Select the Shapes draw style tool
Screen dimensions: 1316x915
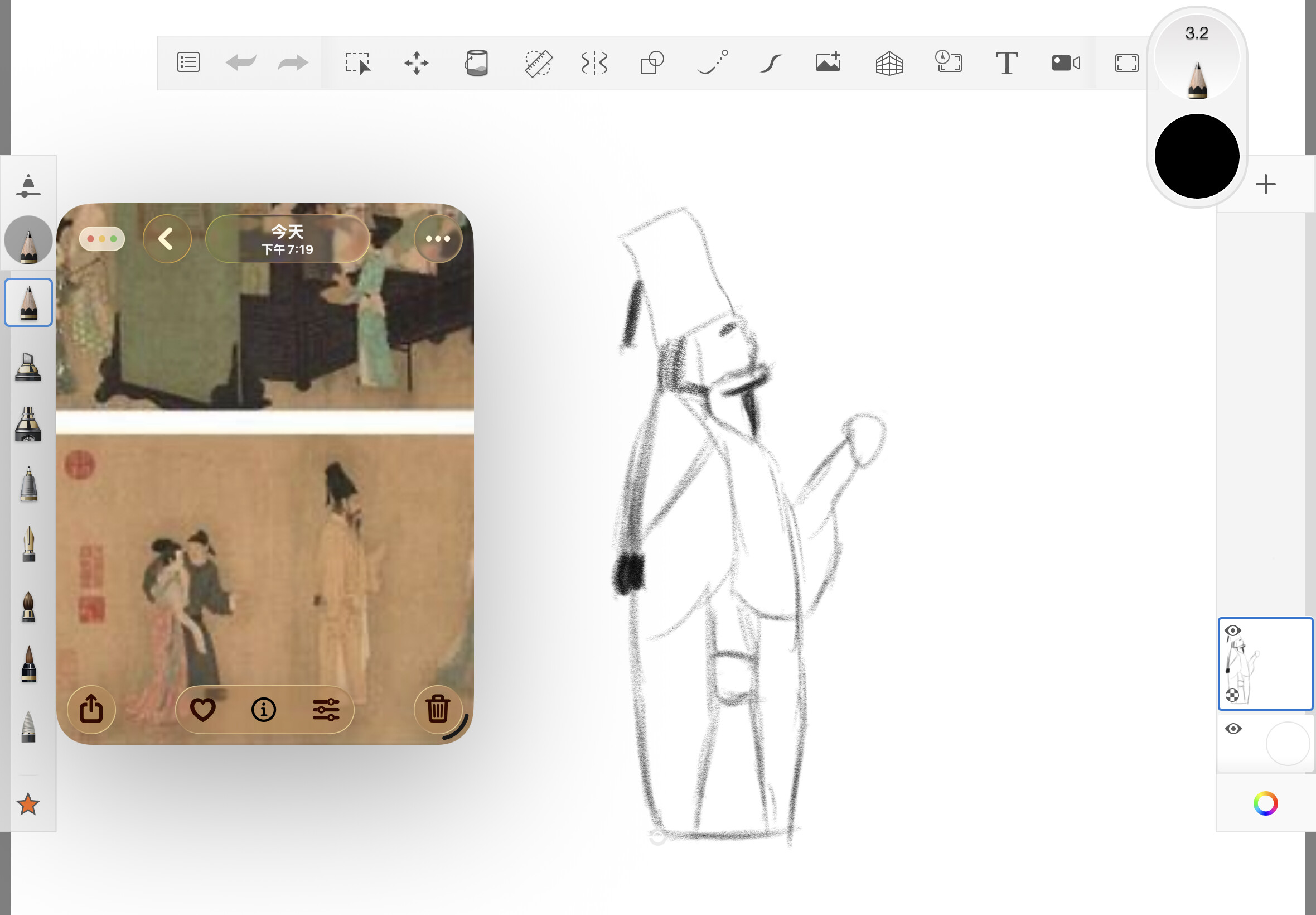pyautogui.click(x=651, y=62)
